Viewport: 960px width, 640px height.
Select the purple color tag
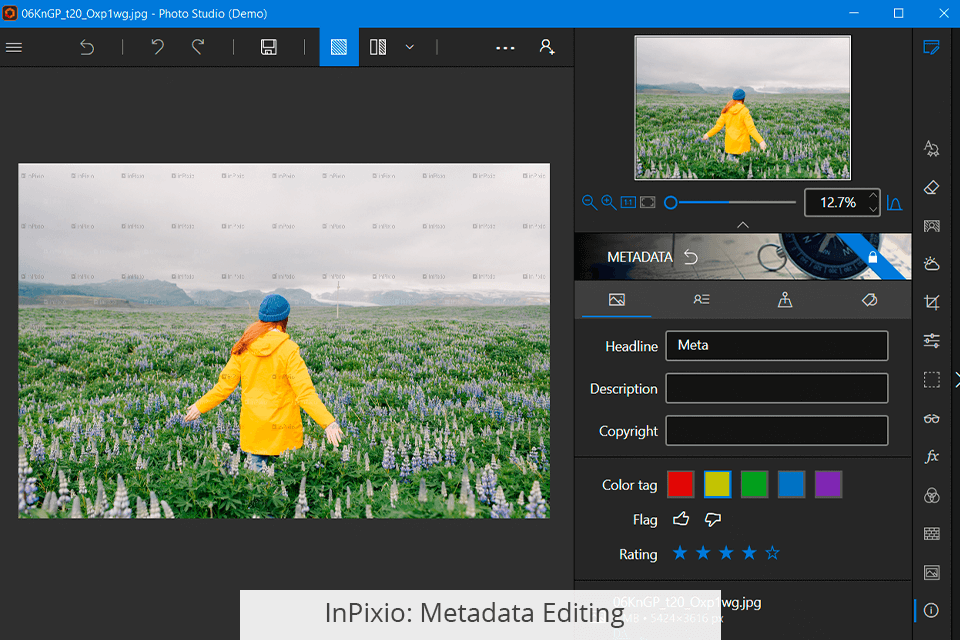828,484
